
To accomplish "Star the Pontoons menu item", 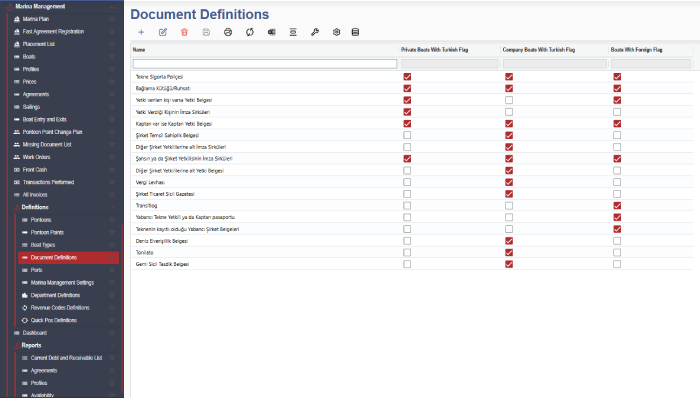I will pyautogui.click(x=112, y=220).
